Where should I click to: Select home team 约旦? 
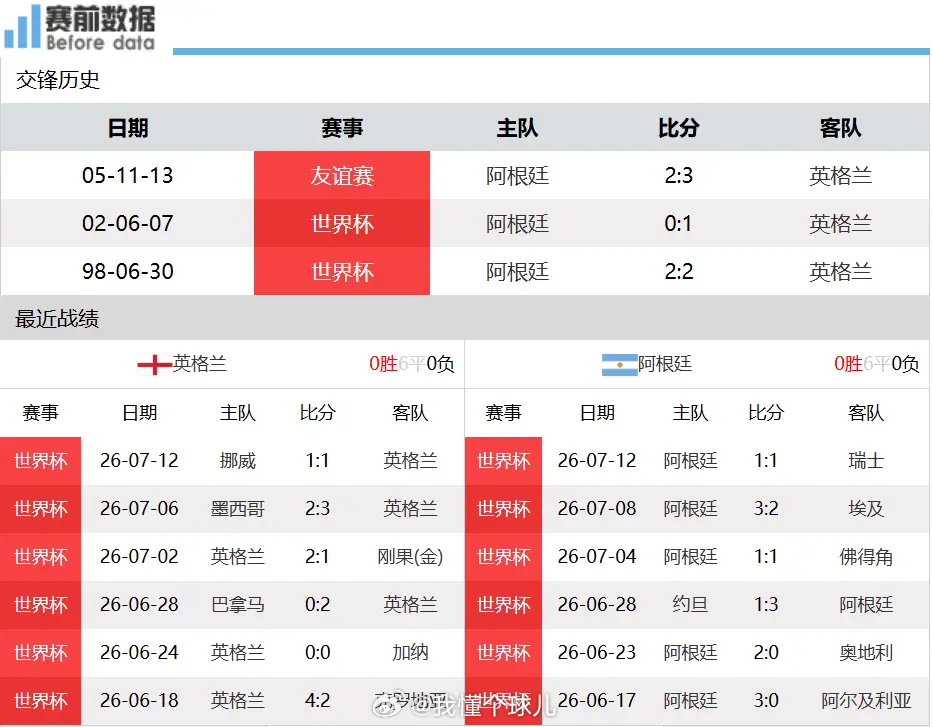(x=690, y=605)
